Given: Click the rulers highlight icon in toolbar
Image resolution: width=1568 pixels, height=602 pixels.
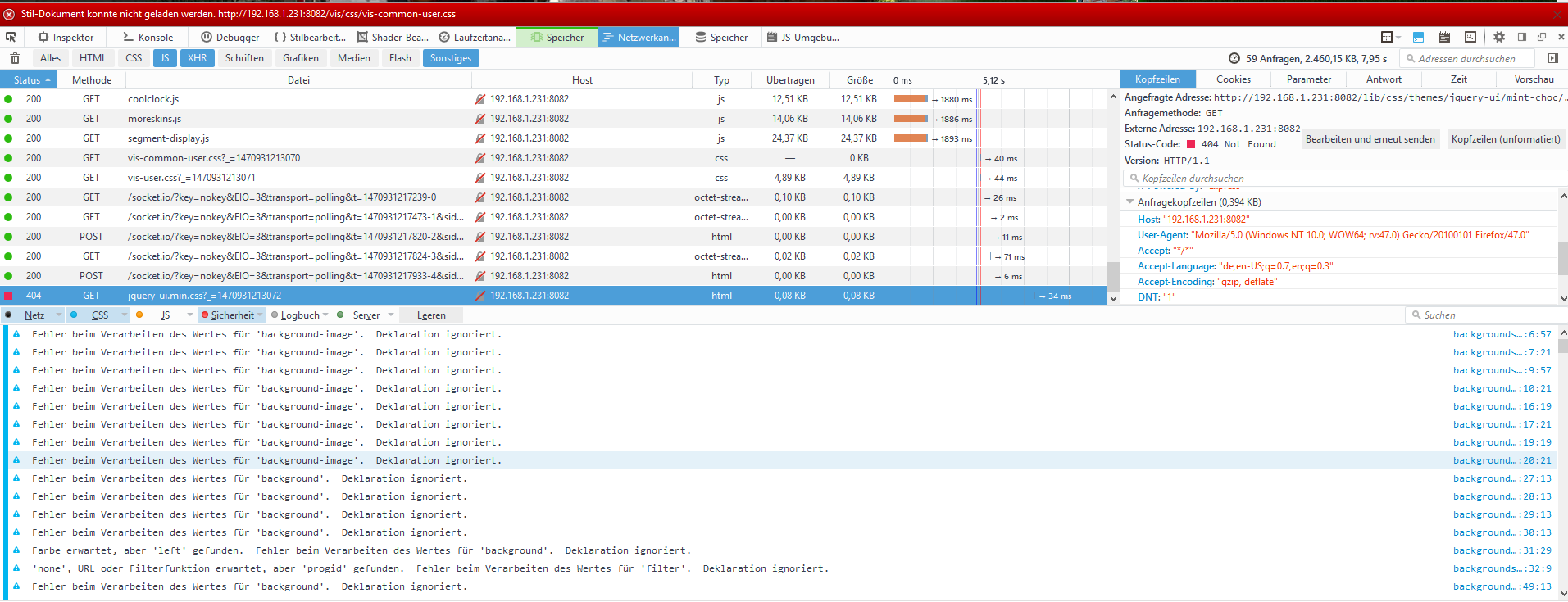Looking at the screenshot, I should pos(1470,37).
